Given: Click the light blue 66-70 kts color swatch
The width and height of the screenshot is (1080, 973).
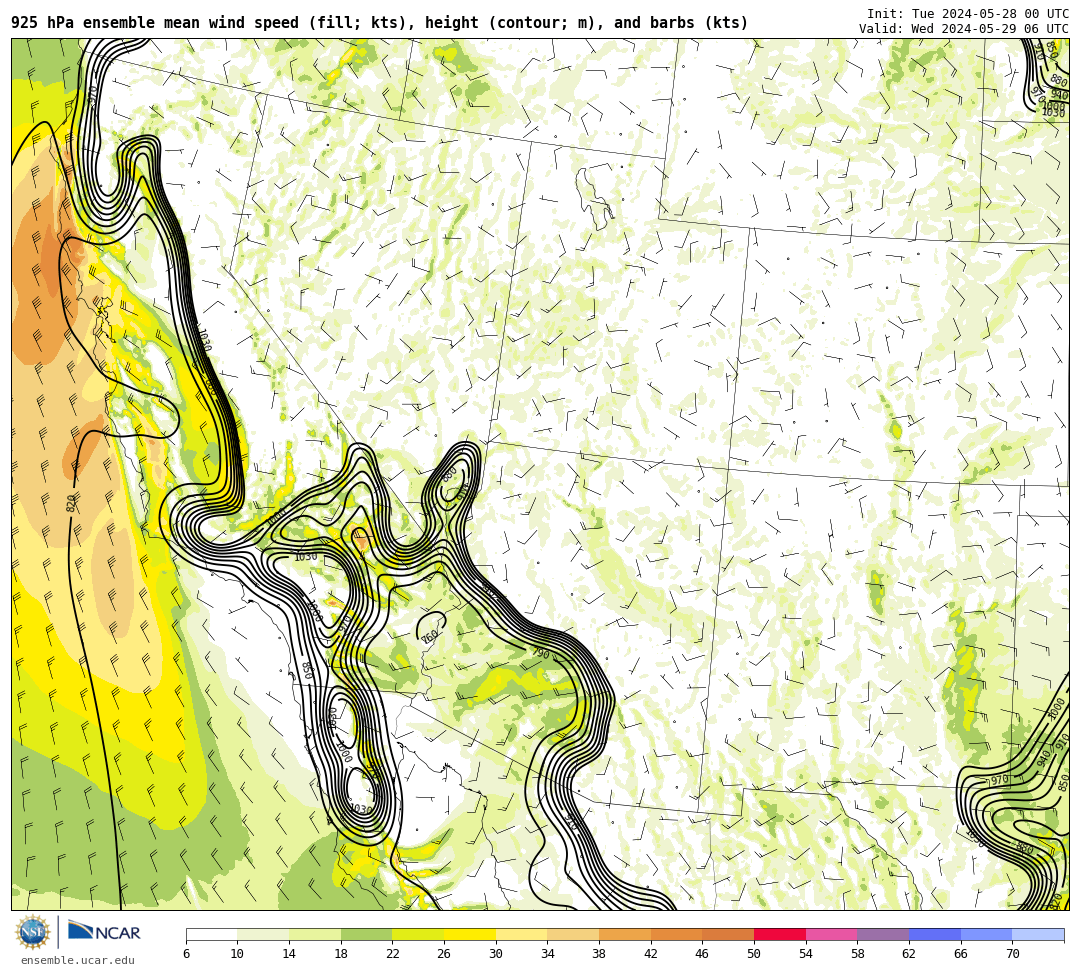Looking at the screenshot, I should click(x=986, y=934).
